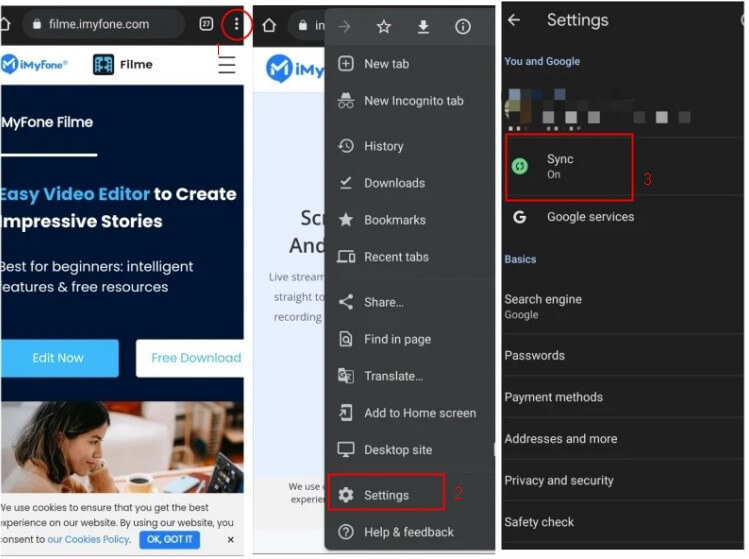Choose Find in page
The height and width of the screenshot is (559, 749).
coord(409,339)
